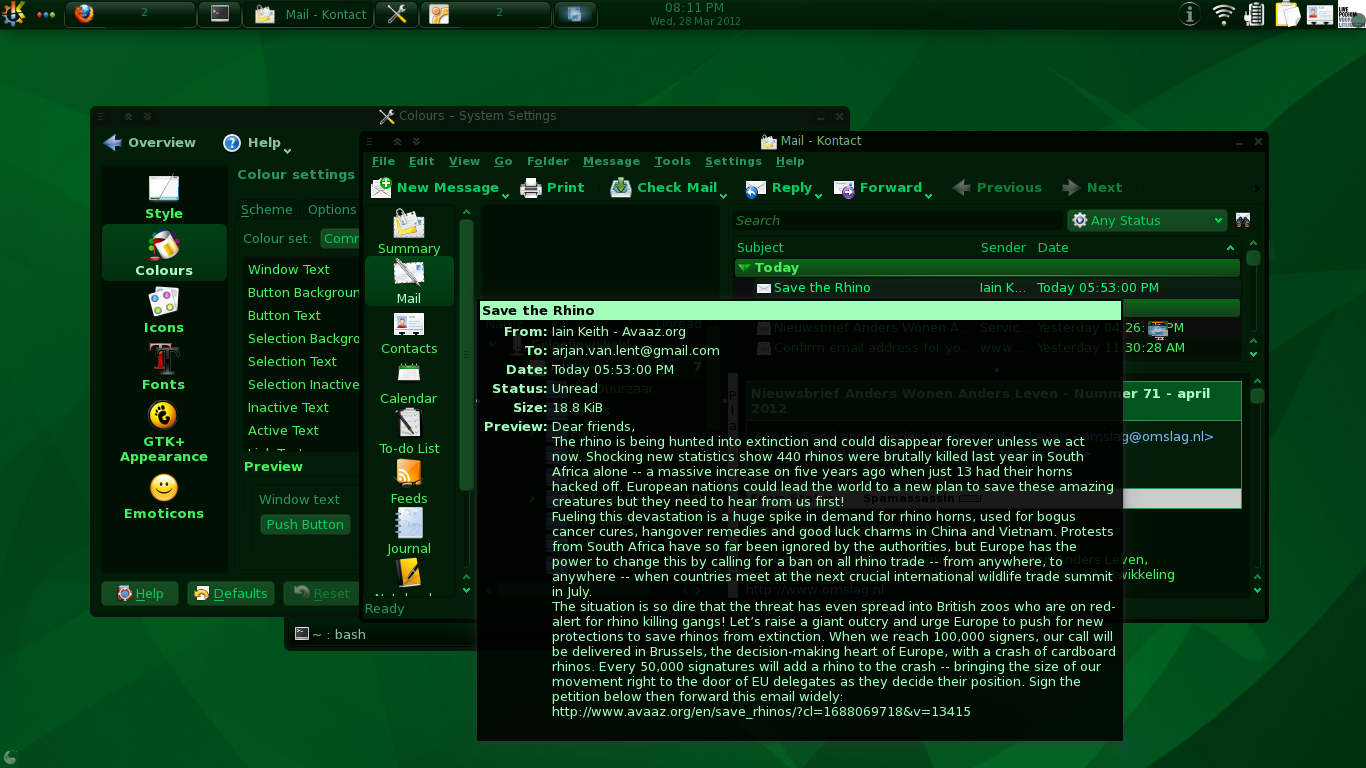Screen dimensions: 1366x768
Task: Click Forward in the Kontact toolbar
Action: (x=879, y=187)
